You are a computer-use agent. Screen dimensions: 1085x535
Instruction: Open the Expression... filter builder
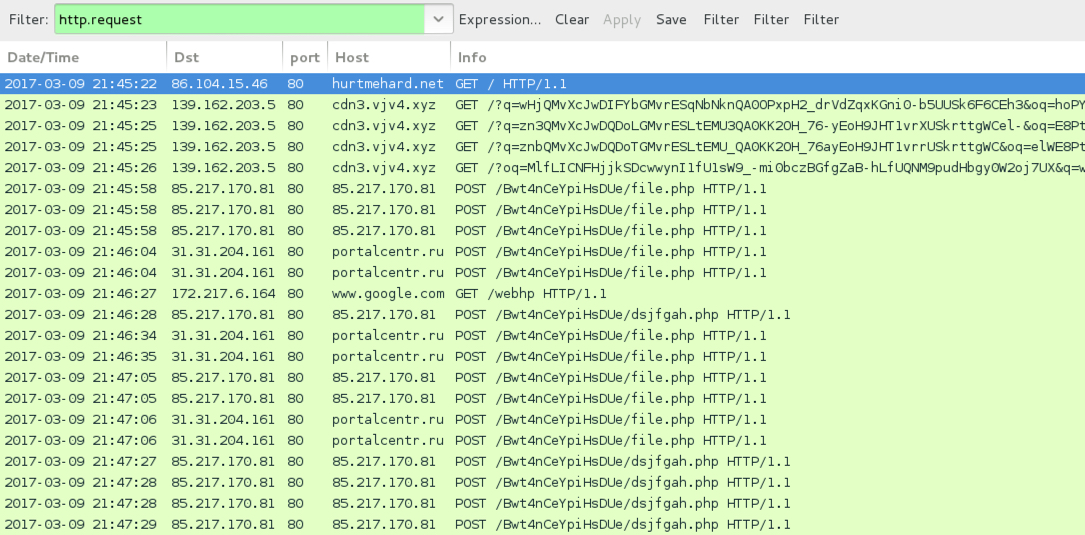[500, 19]
